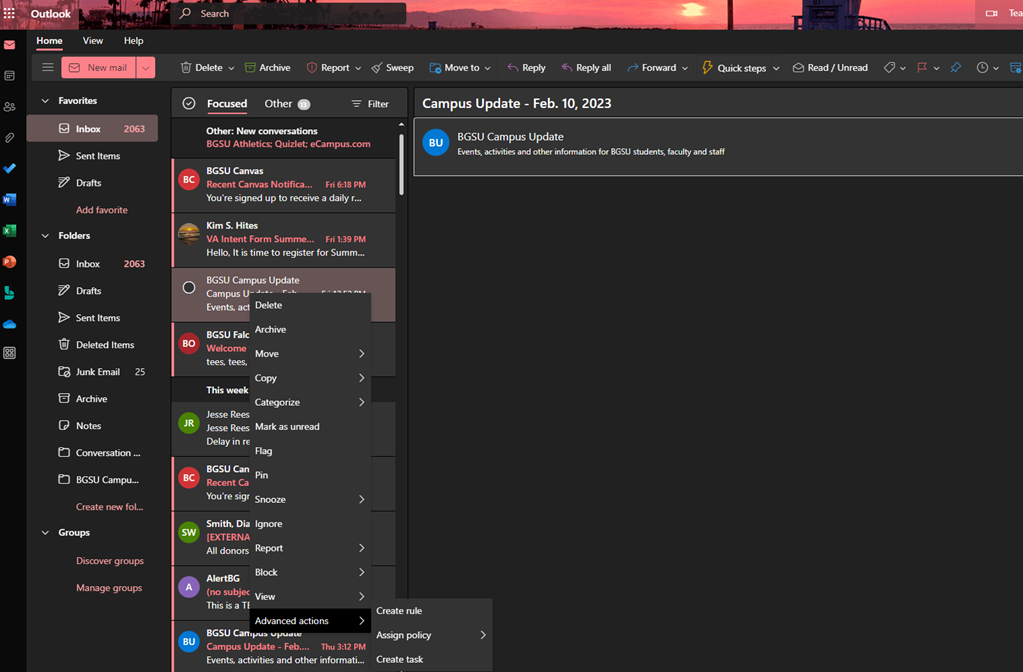Open OneDrive cloud icon in rail
Viewport: 1023px width, 672px height.
pyautogui.click(x=9, y=324)
